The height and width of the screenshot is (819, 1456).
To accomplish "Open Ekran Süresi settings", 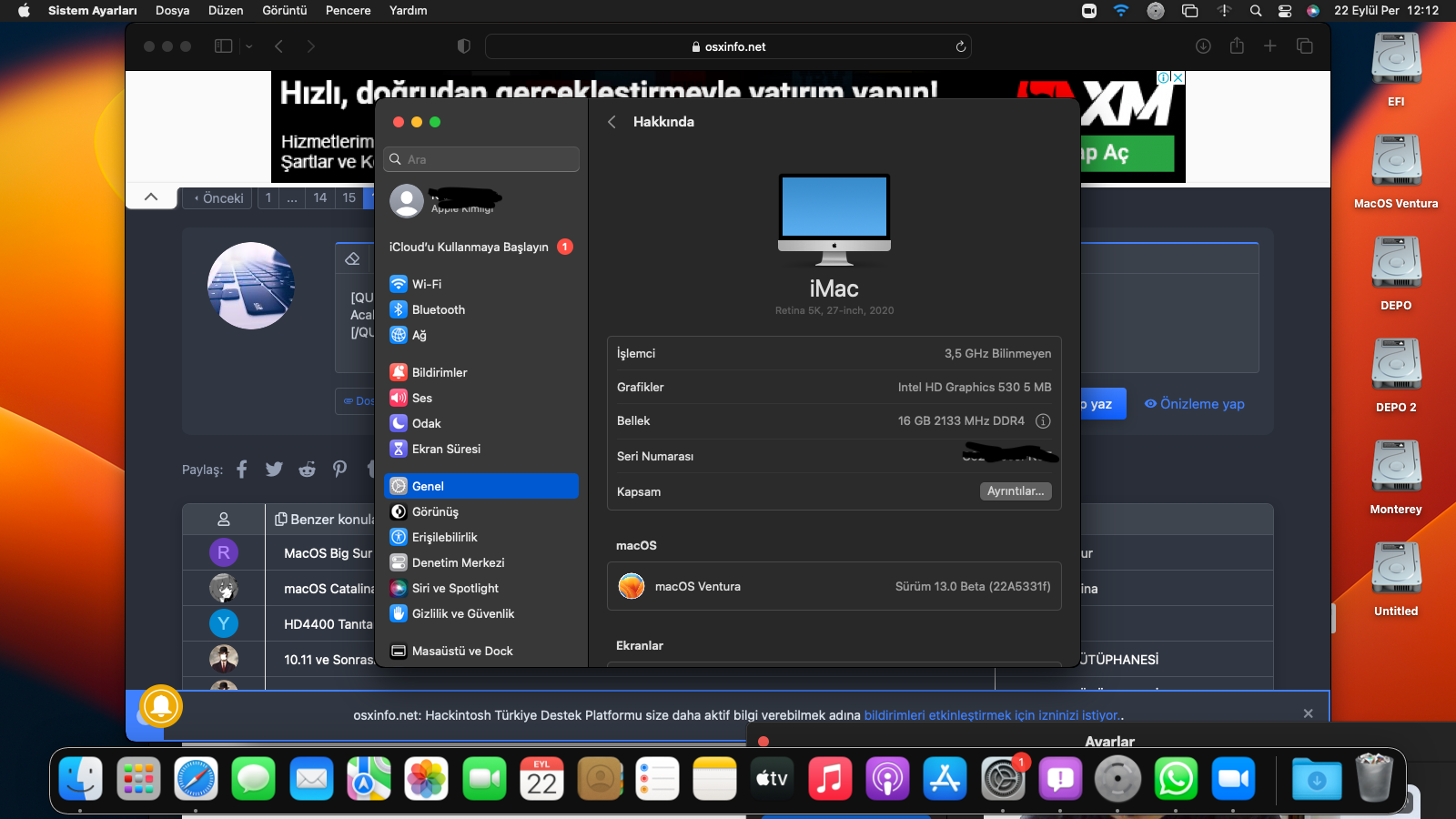I will [445, 449].
